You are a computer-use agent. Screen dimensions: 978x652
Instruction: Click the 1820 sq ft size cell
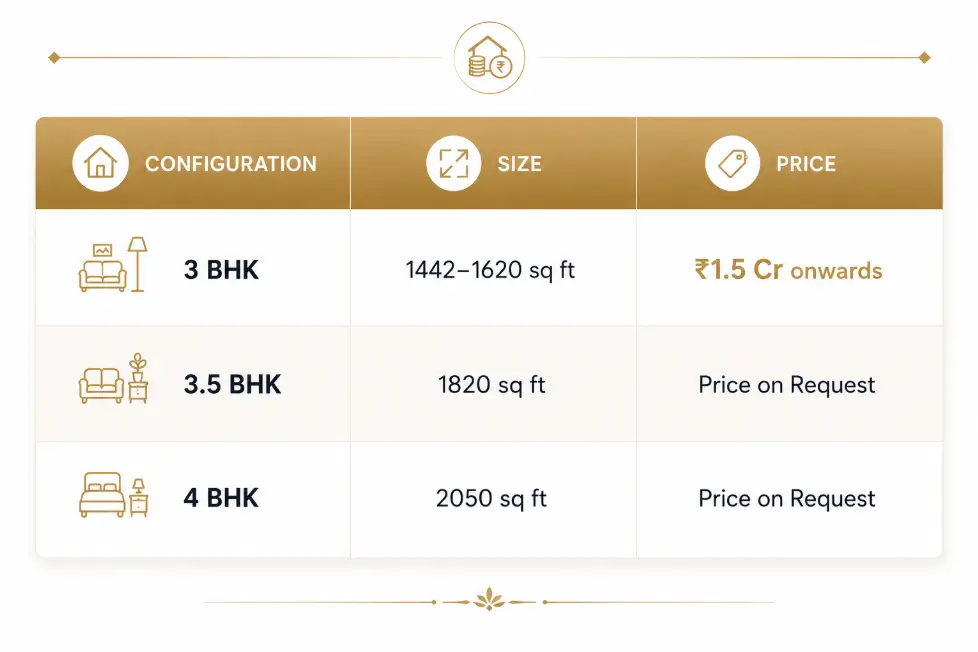(x=491, y=385)
